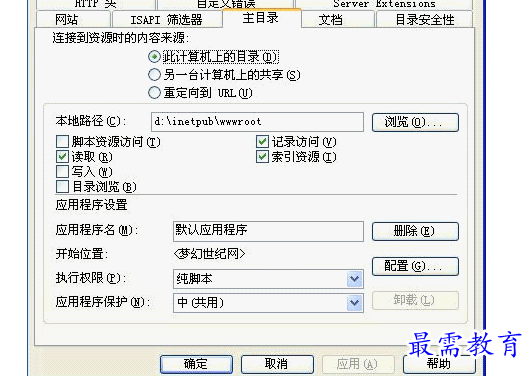Image resolution: width=530 pixels, height=376 pixels.
Task: Open 配置 configuration button
Action: tap(415, 266)
